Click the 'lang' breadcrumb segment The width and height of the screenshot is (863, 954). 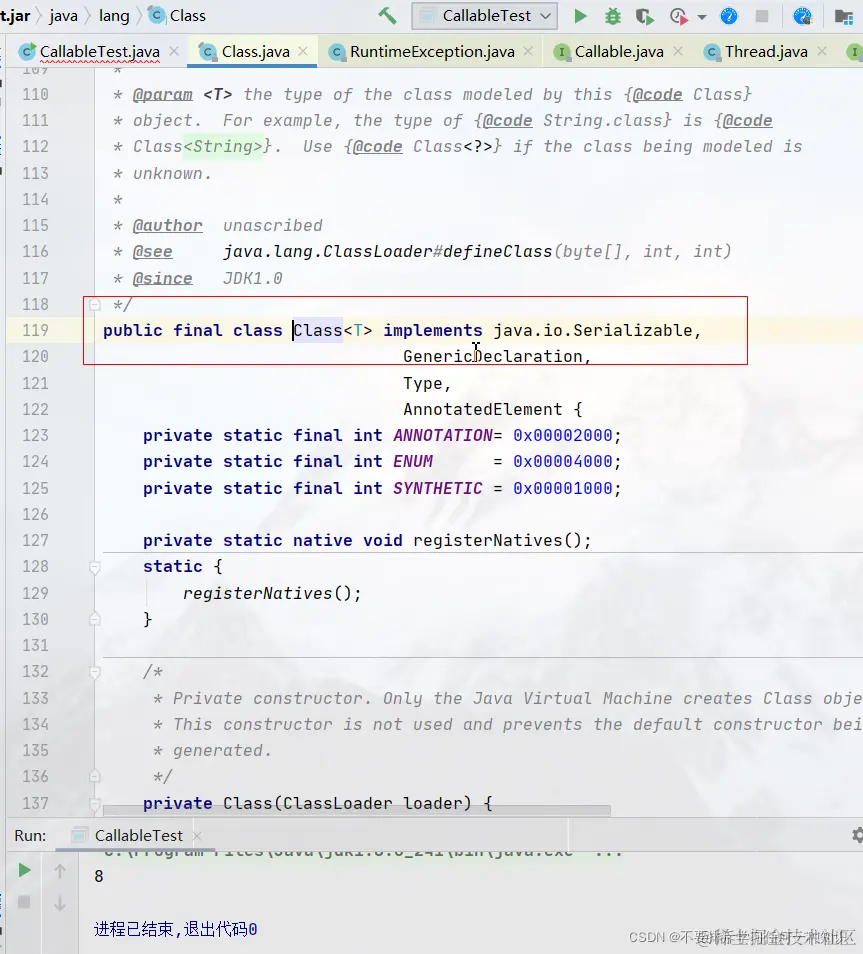pyautogui.click(x=114, y=16)
